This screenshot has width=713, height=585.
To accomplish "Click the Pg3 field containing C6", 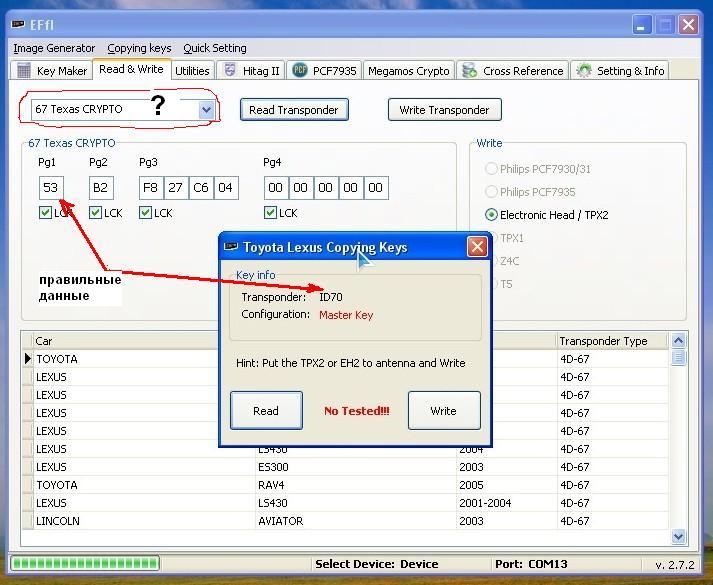I will [x=201, y=188].
